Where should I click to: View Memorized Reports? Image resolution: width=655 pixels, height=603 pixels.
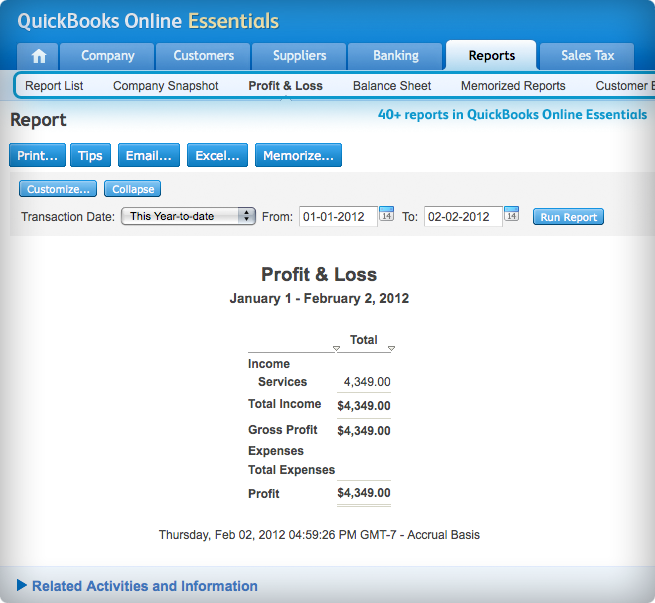click(x=513, y=86)
